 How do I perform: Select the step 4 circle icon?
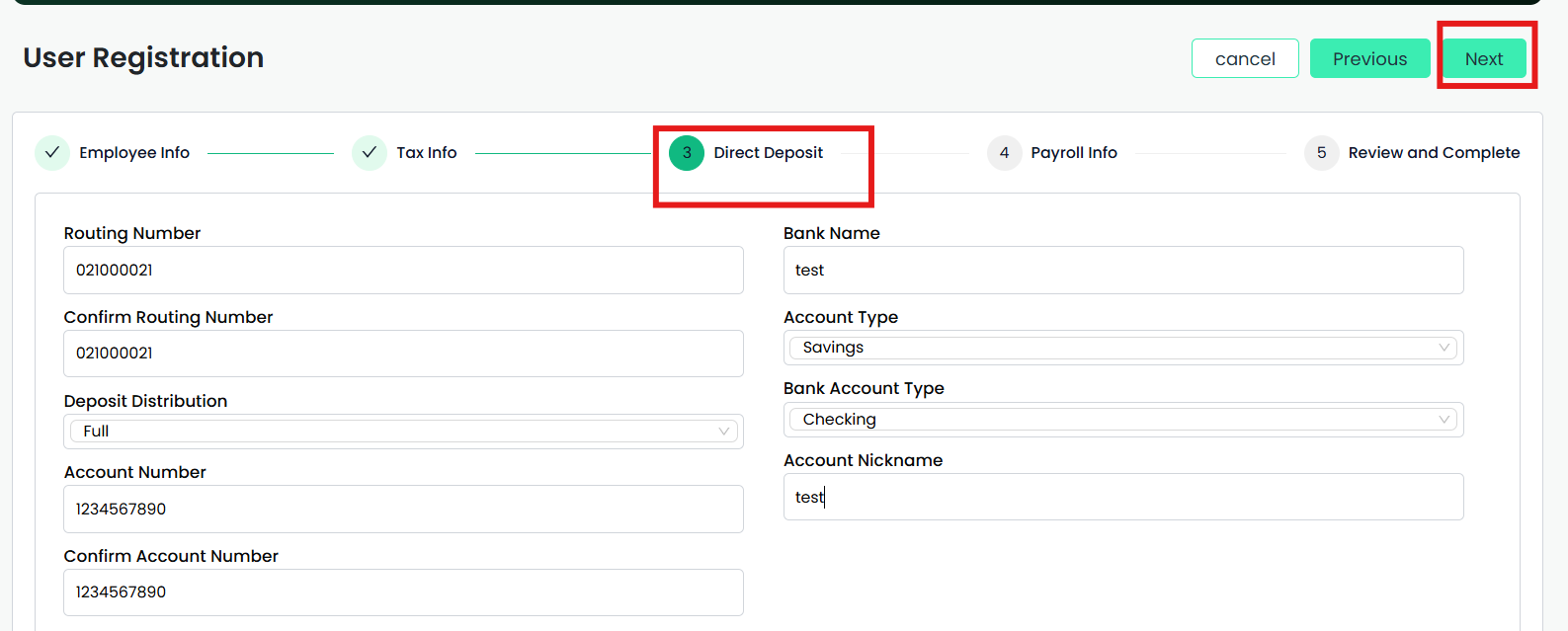tap(1004, 153)
